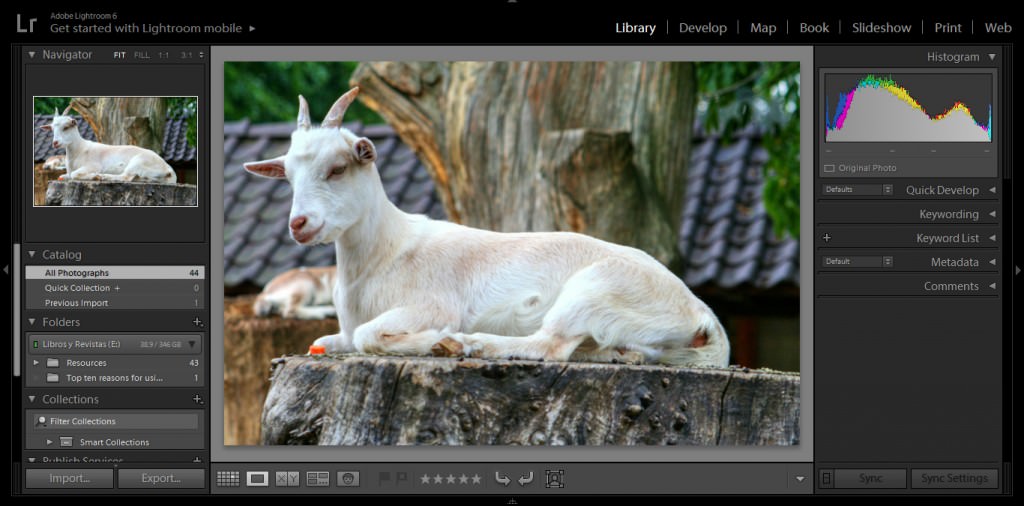The height and width of the screenshot is (506, 1024).
Task: Set flag as picked icon
Action: click(385, 479)
